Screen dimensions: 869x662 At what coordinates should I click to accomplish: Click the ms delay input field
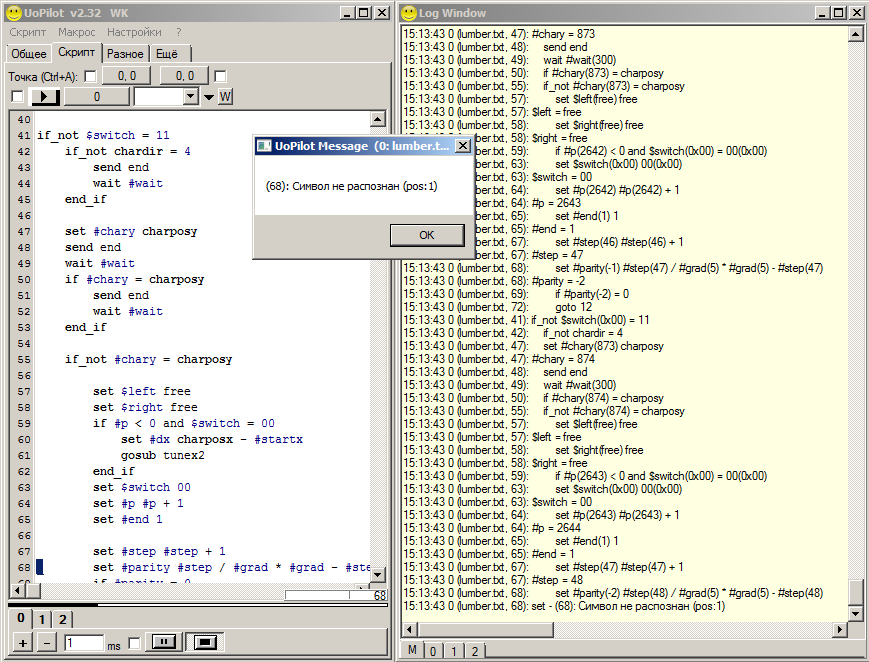[x=84, y=643]
